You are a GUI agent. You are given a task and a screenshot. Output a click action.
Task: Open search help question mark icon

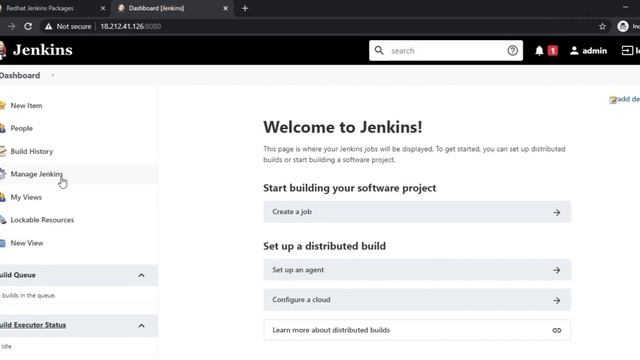point(513,51)
